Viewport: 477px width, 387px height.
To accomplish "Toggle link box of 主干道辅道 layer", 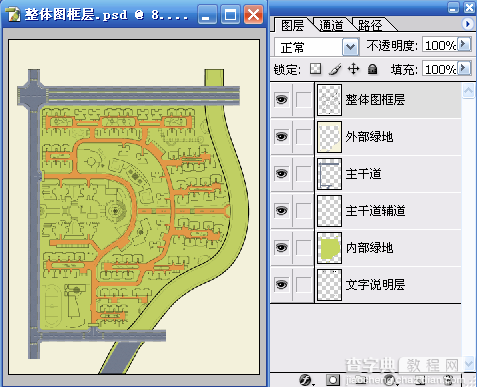I will point(303,211).
